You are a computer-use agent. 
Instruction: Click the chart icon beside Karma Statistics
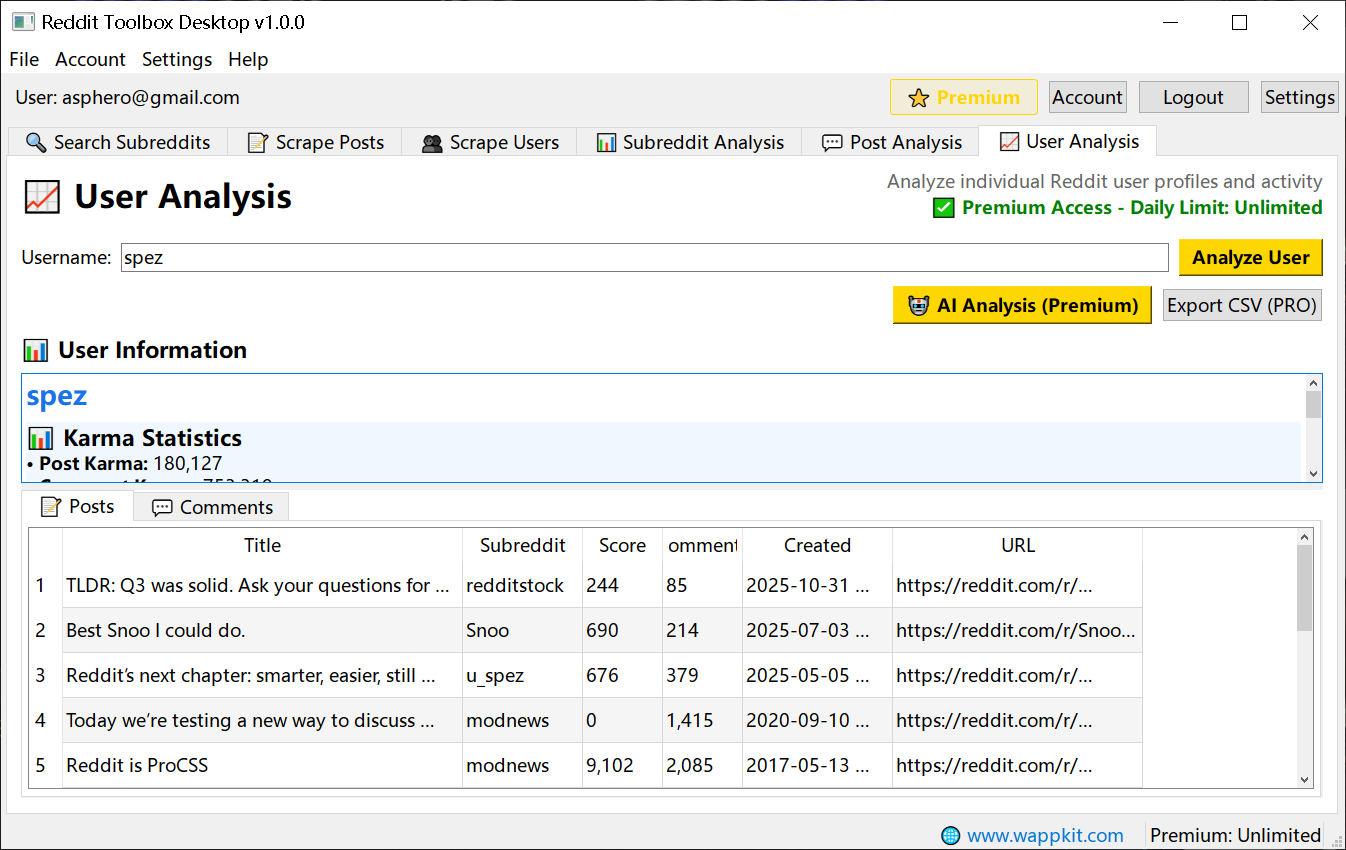coord(41,438)
